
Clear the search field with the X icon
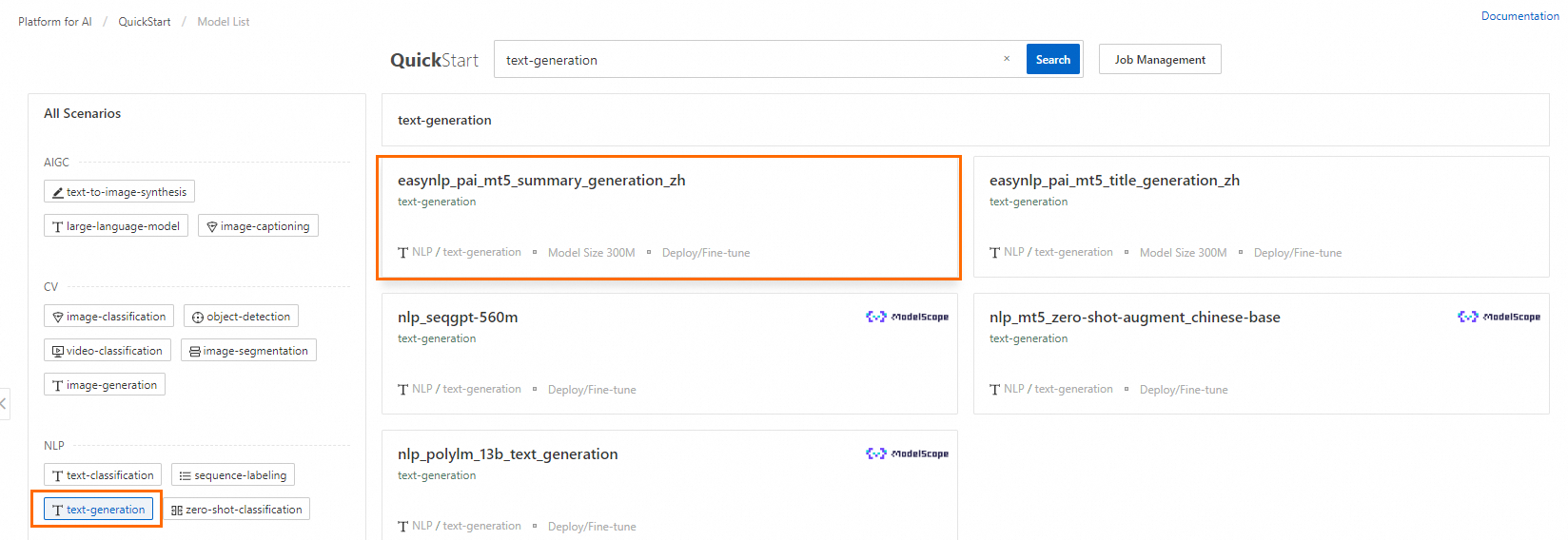(x=1007, y=59)
